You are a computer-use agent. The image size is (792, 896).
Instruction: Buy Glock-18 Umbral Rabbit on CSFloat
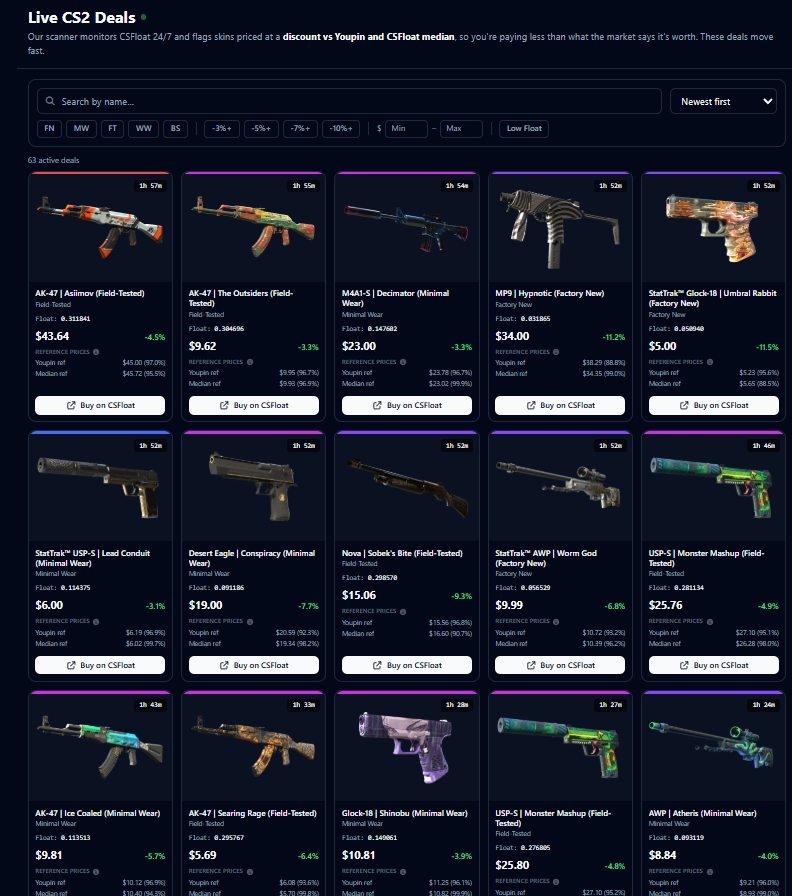(714, 405)
